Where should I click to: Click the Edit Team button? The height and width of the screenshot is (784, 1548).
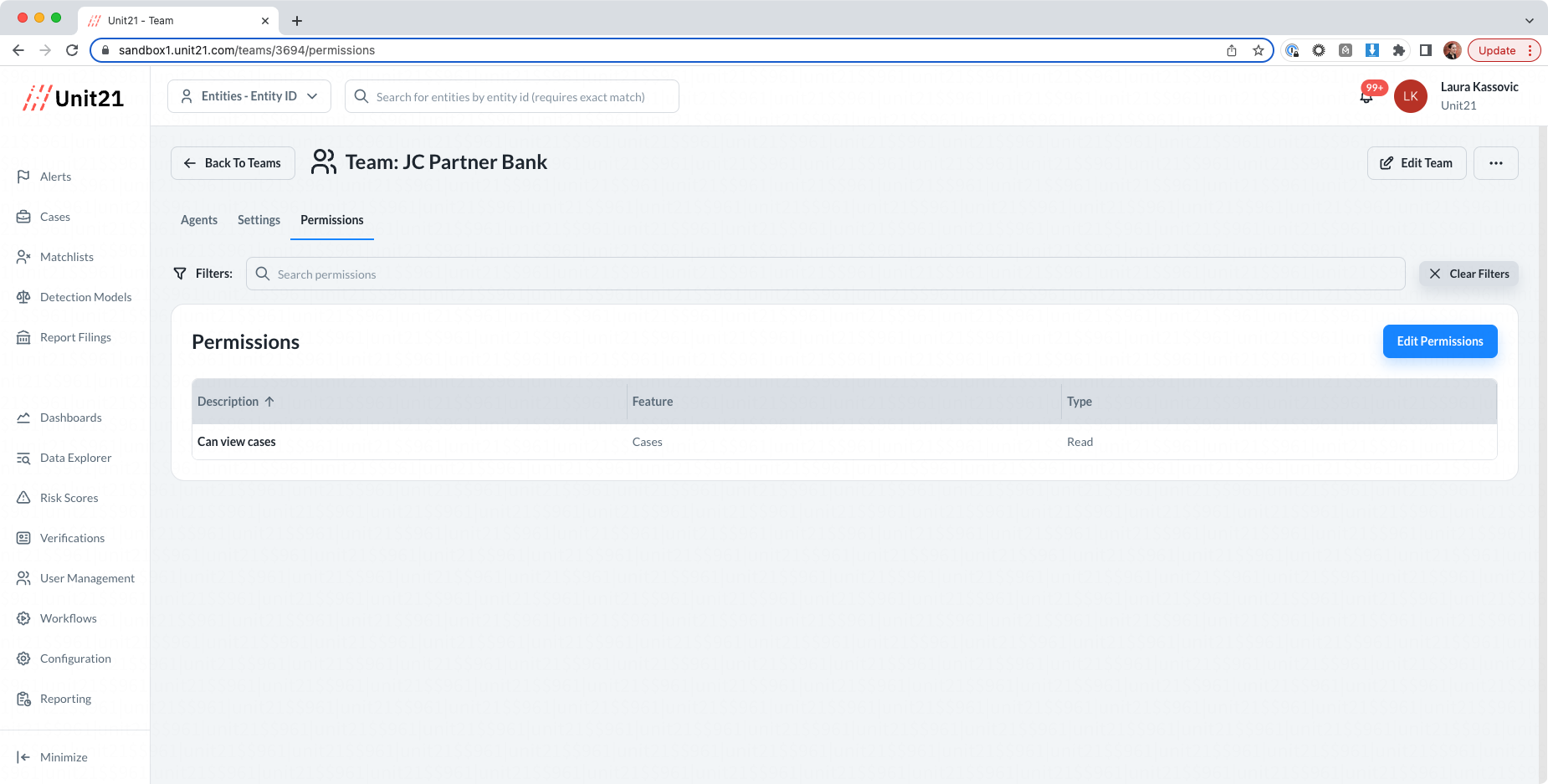pyautogui.click(x=1417, y=163)
